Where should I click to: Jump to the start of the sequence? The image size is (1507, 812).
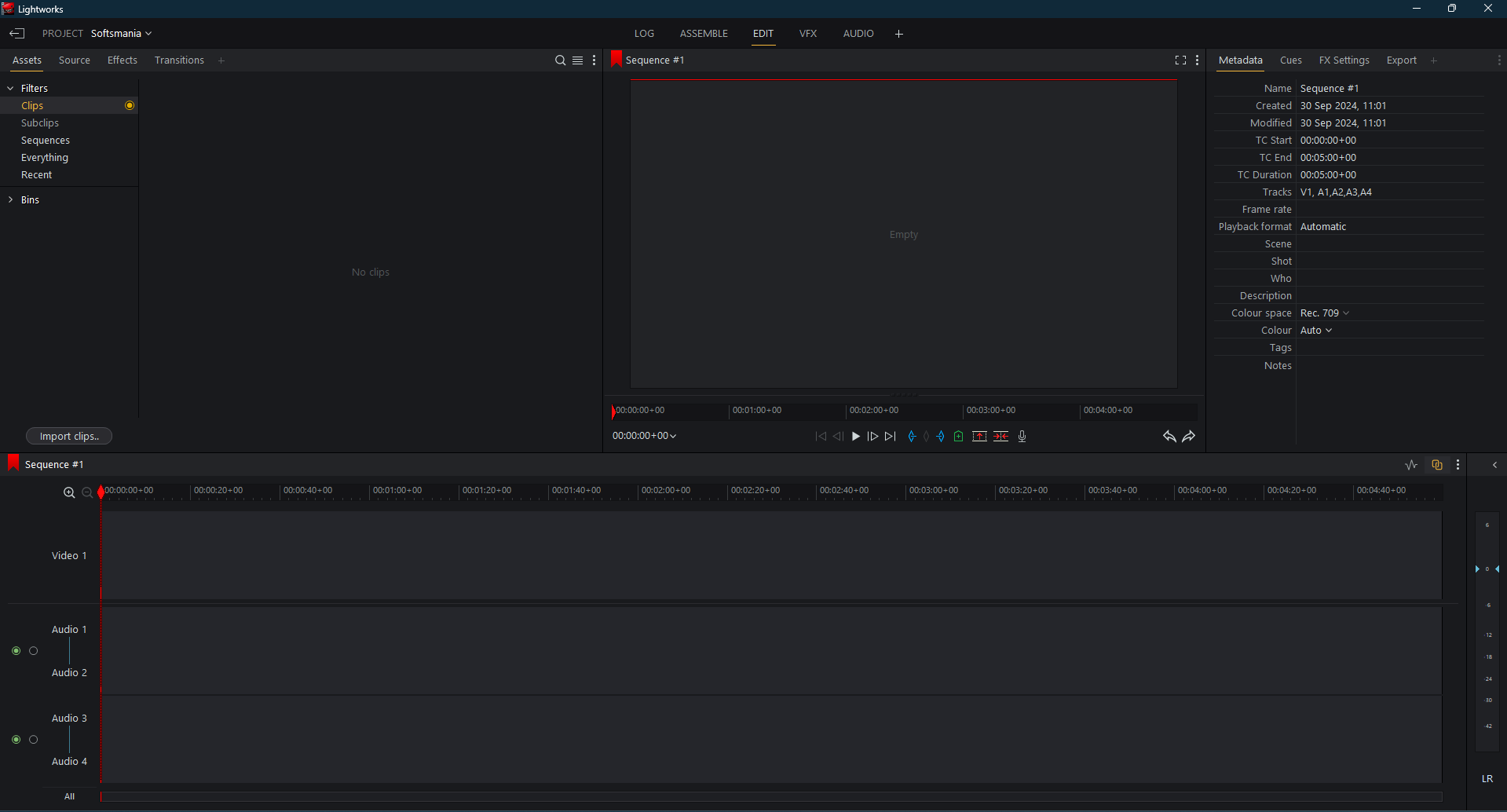[821, 437]
